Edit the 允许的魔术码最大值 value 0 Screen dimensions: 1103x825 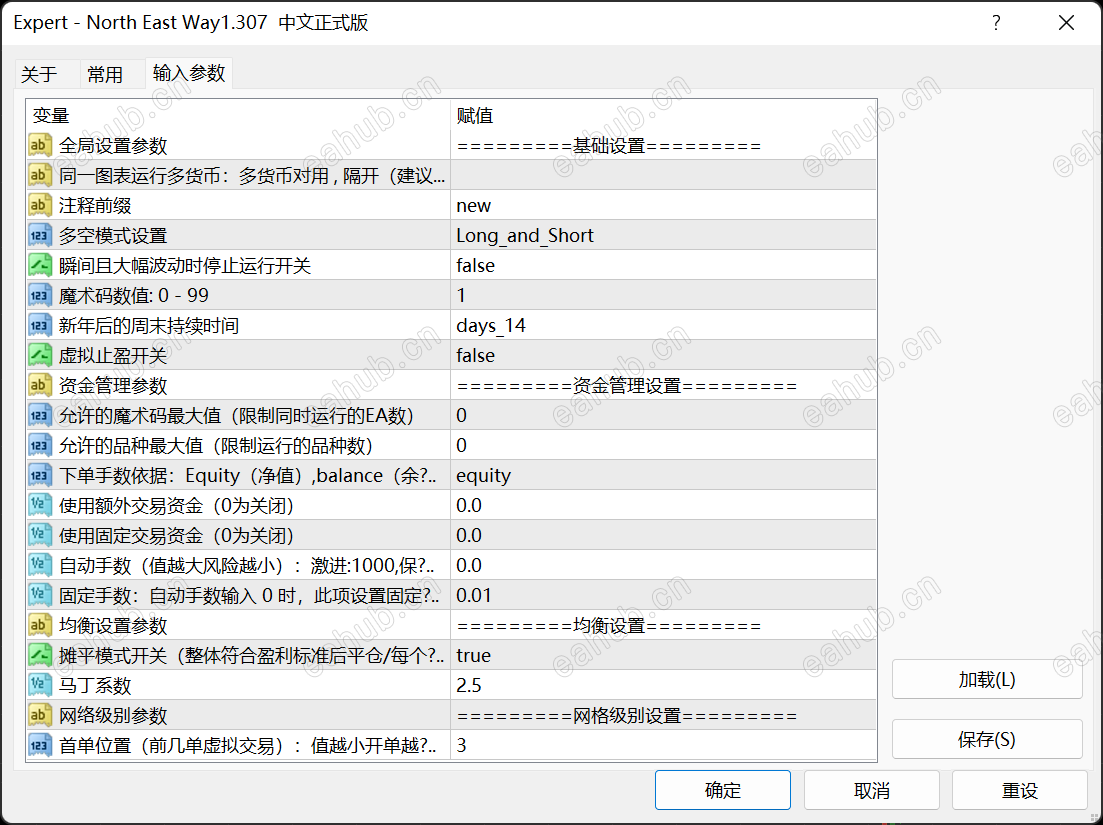click(x=663, y=416)
